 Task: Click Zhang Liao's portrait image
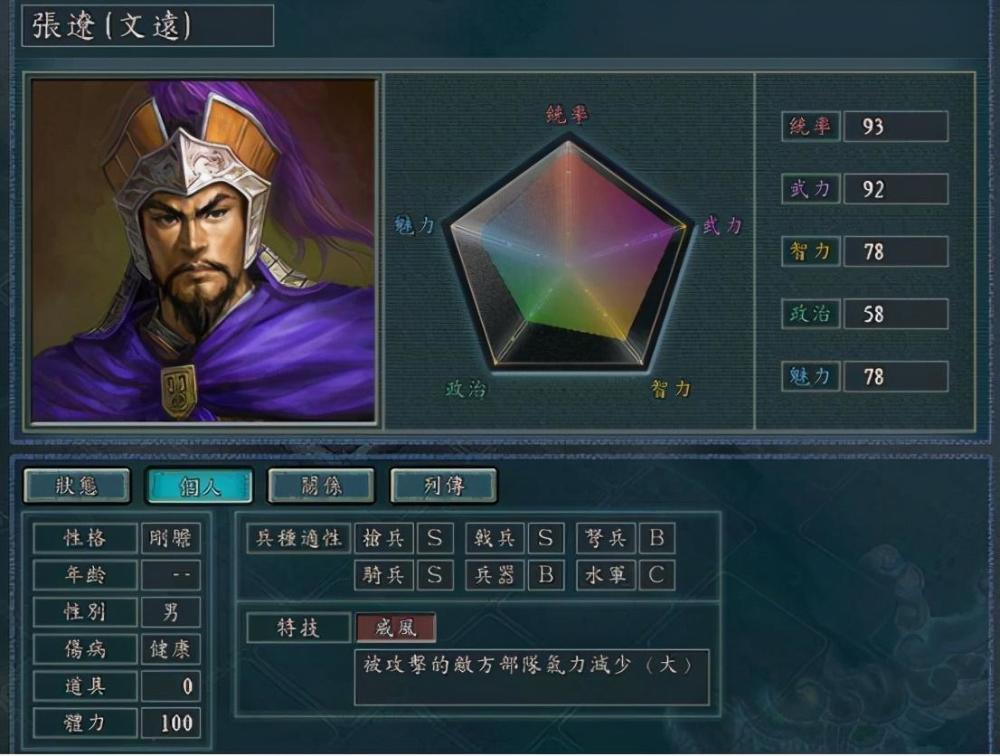[x=203, y=250]
